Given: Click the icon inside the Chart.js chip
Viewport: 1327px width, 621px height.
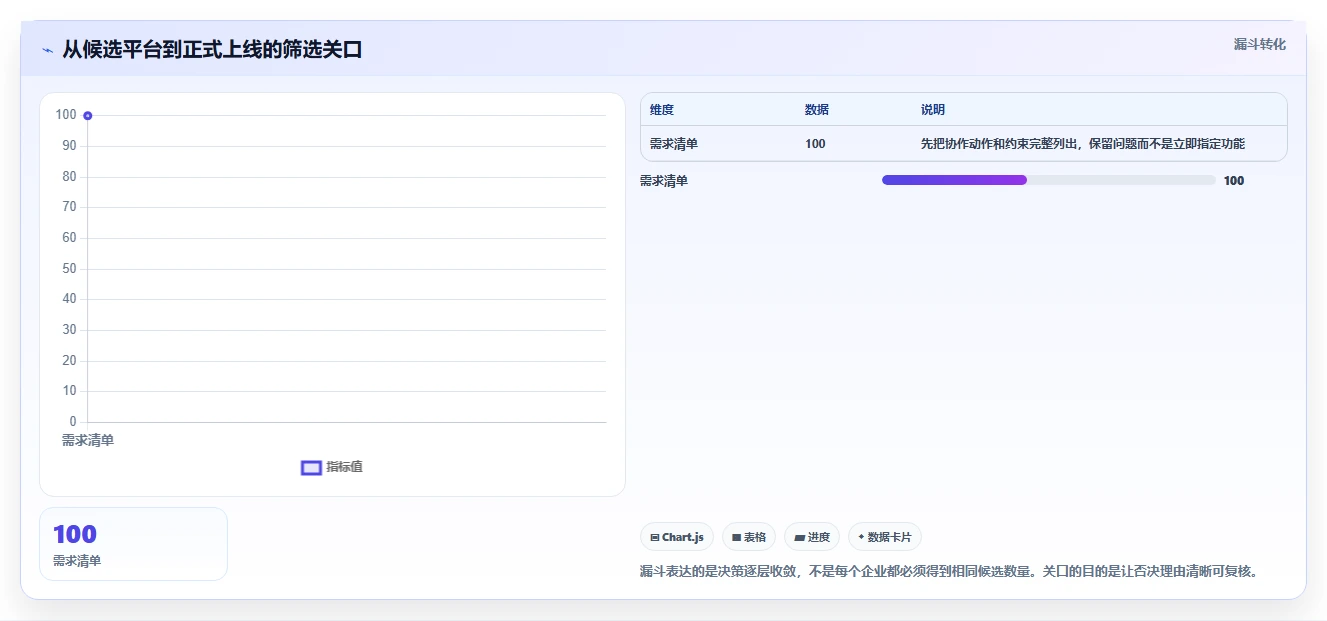Looking at the screenshot, I should point(655,537).
